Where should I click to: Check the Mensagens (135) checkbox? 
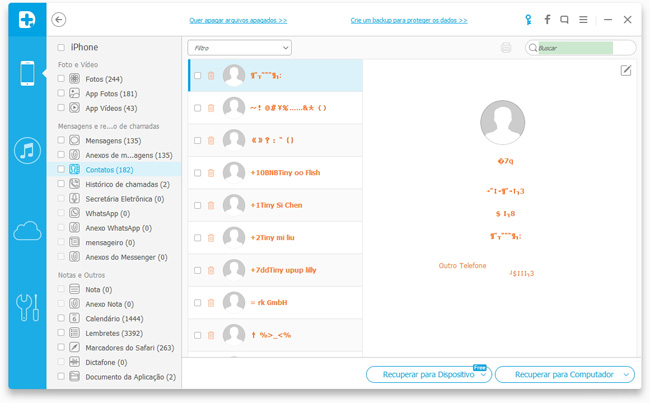61,140
